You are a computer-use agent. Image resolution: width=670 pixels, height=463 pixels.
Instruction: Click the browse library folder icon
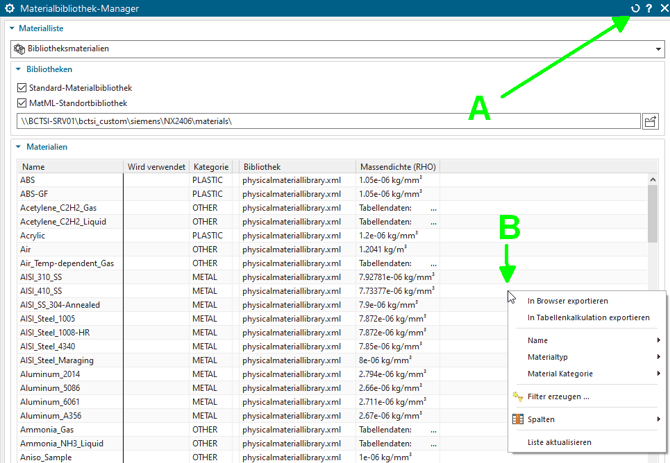pos(650,122)
